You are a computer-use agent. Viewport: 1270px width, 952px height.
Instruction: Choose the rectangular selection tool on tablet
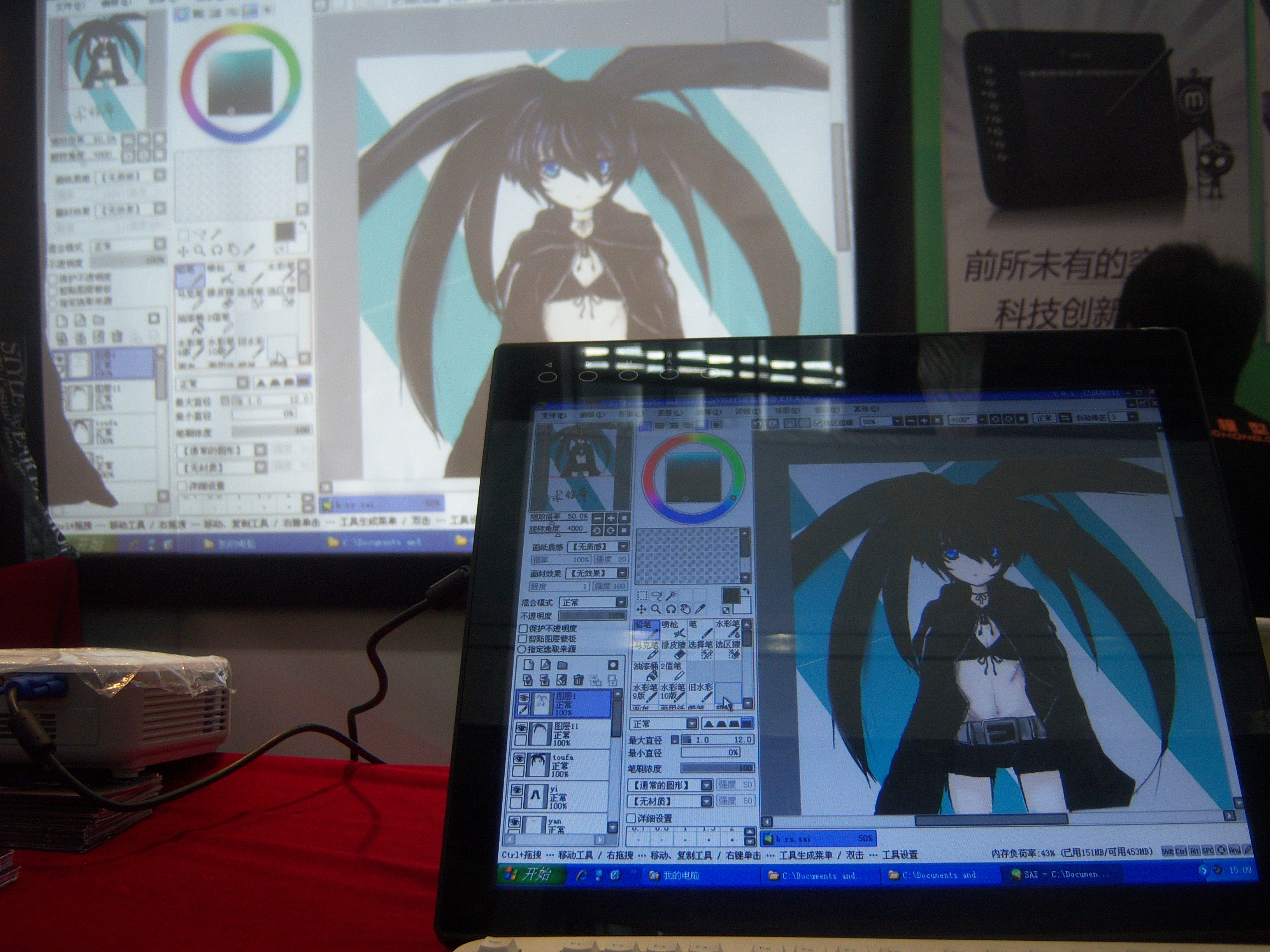coord(642,595)
